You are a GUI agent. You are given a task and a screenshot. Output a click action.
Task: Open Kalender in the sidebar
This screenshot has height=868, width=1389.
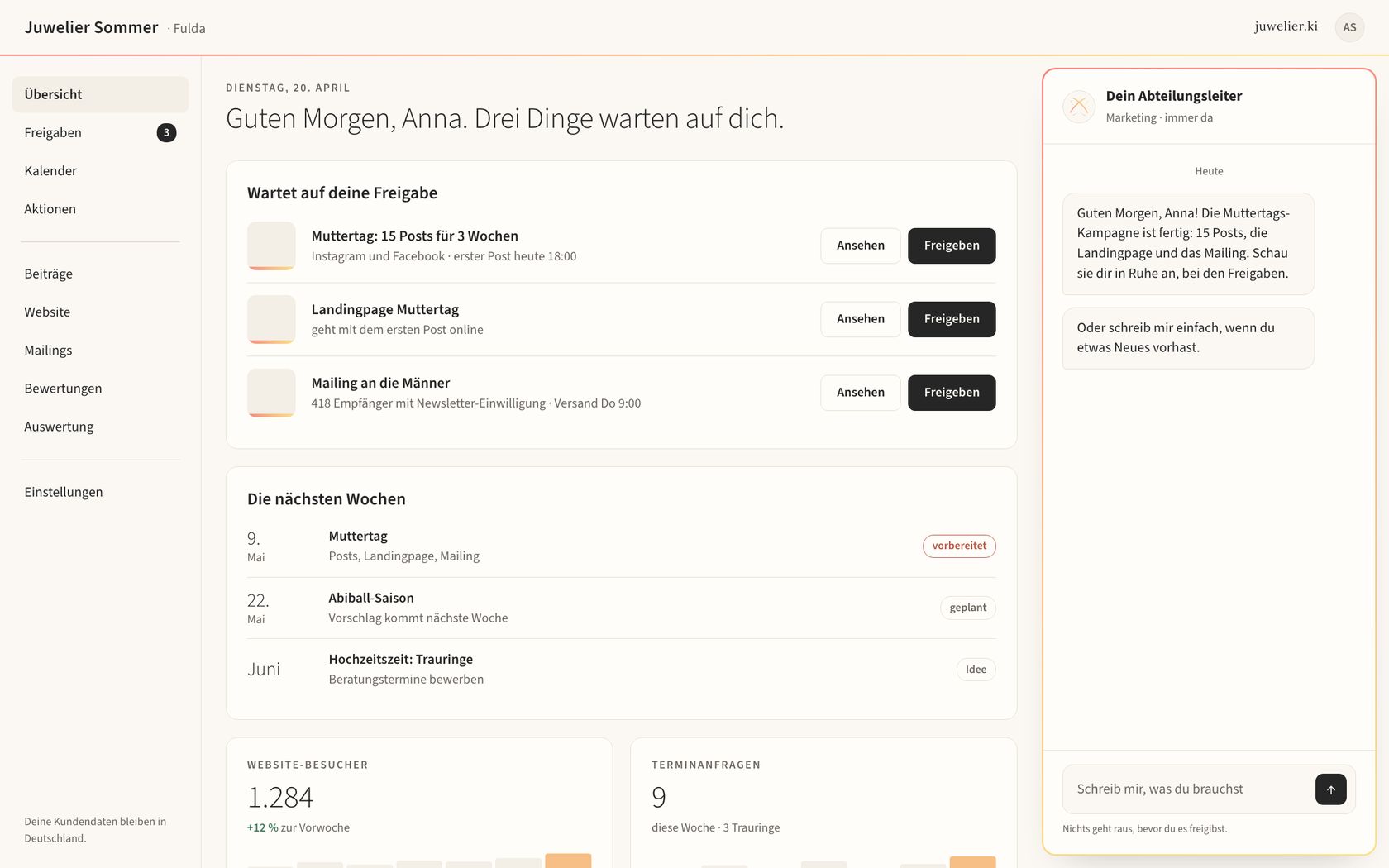[100, 171]
